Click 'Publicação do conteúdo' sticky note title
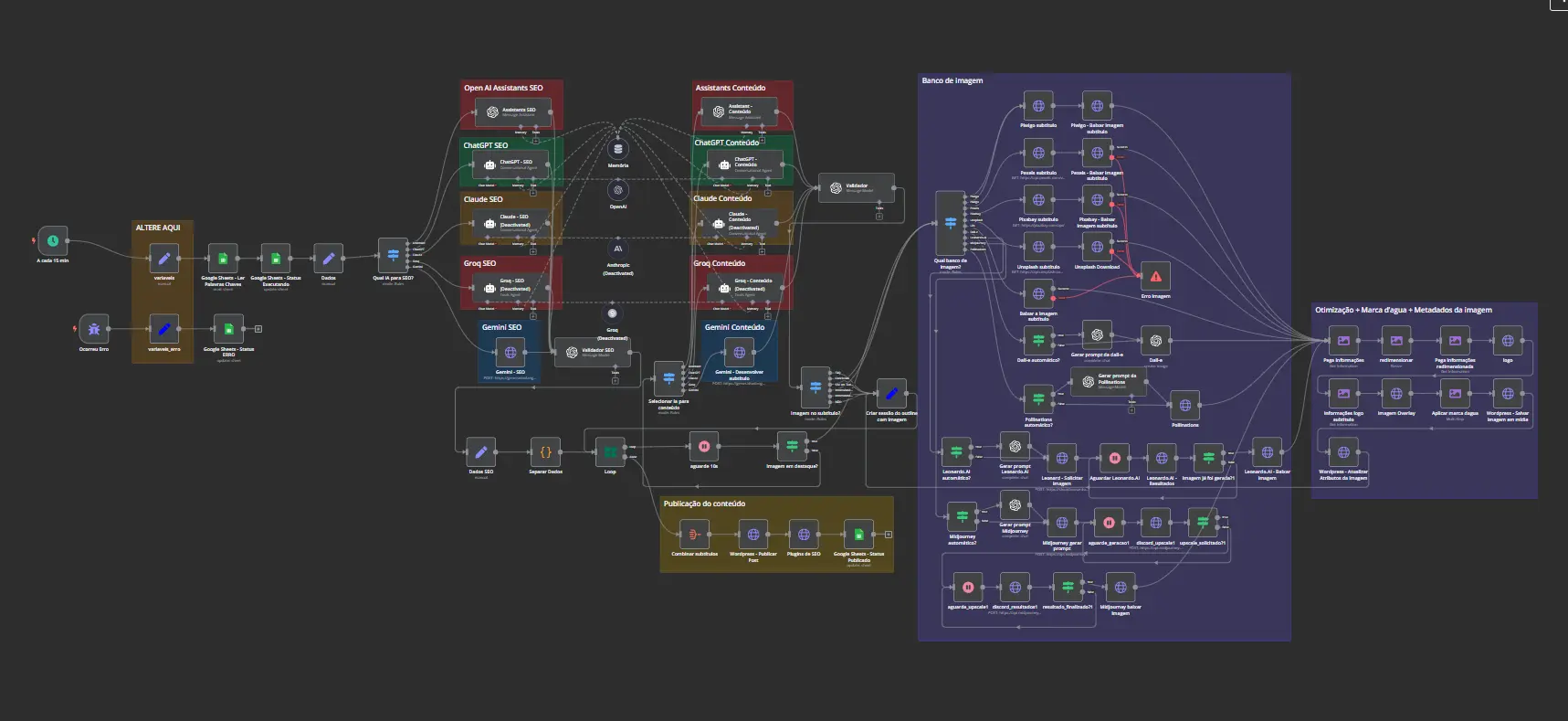The image size is (1568, 721). click(704, 504)
